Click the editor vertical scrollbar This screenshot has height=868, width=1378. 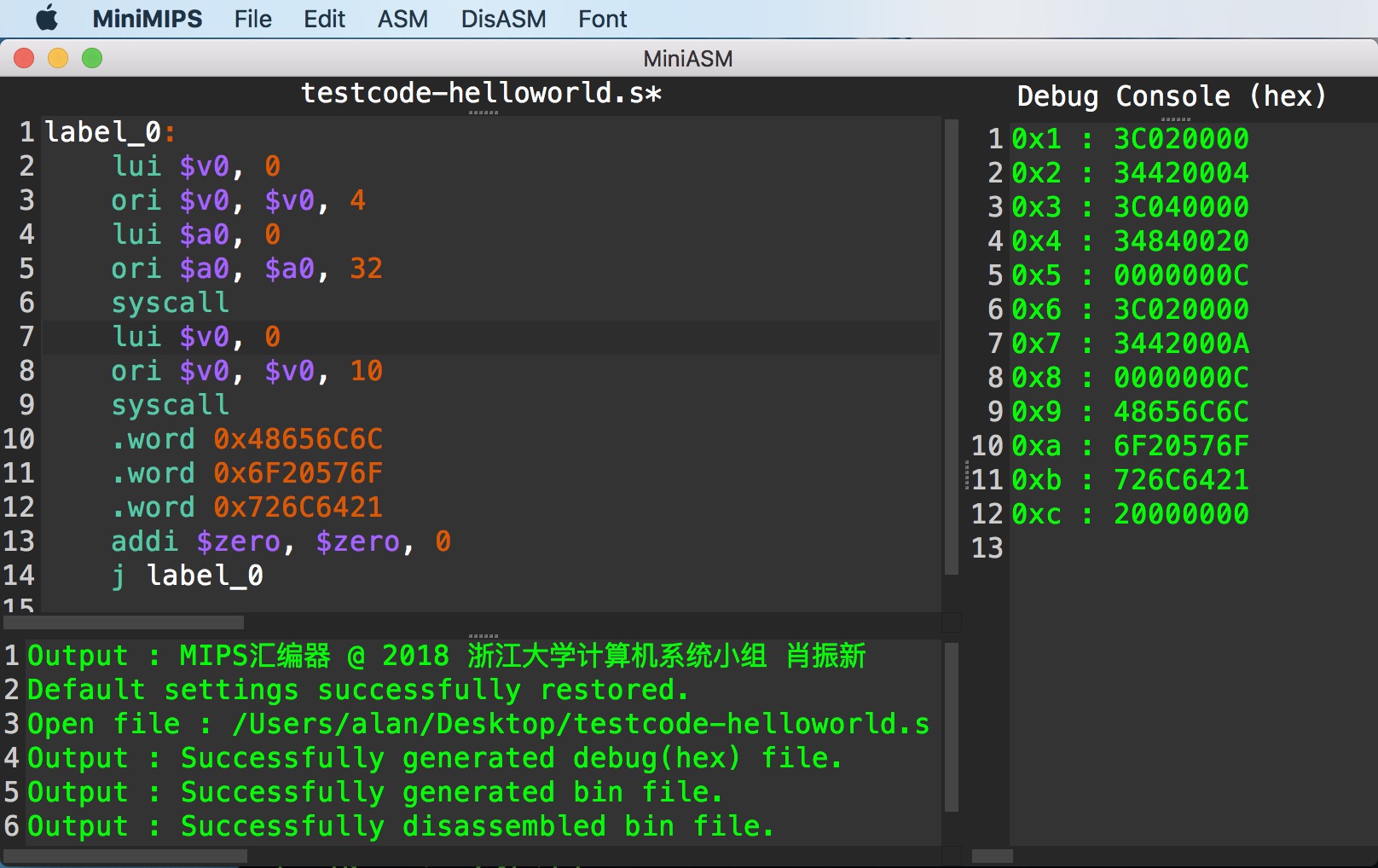click(x=952, y=348)
